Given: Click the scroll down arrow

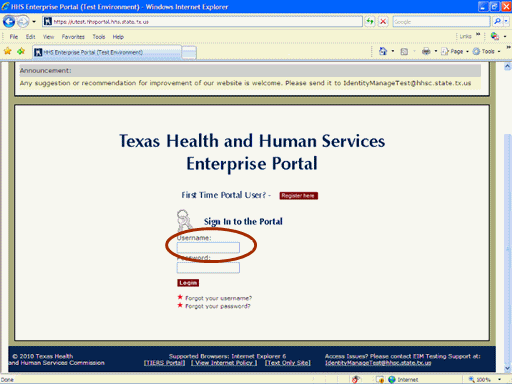Looking at the screenshot, I should [507, 368].
